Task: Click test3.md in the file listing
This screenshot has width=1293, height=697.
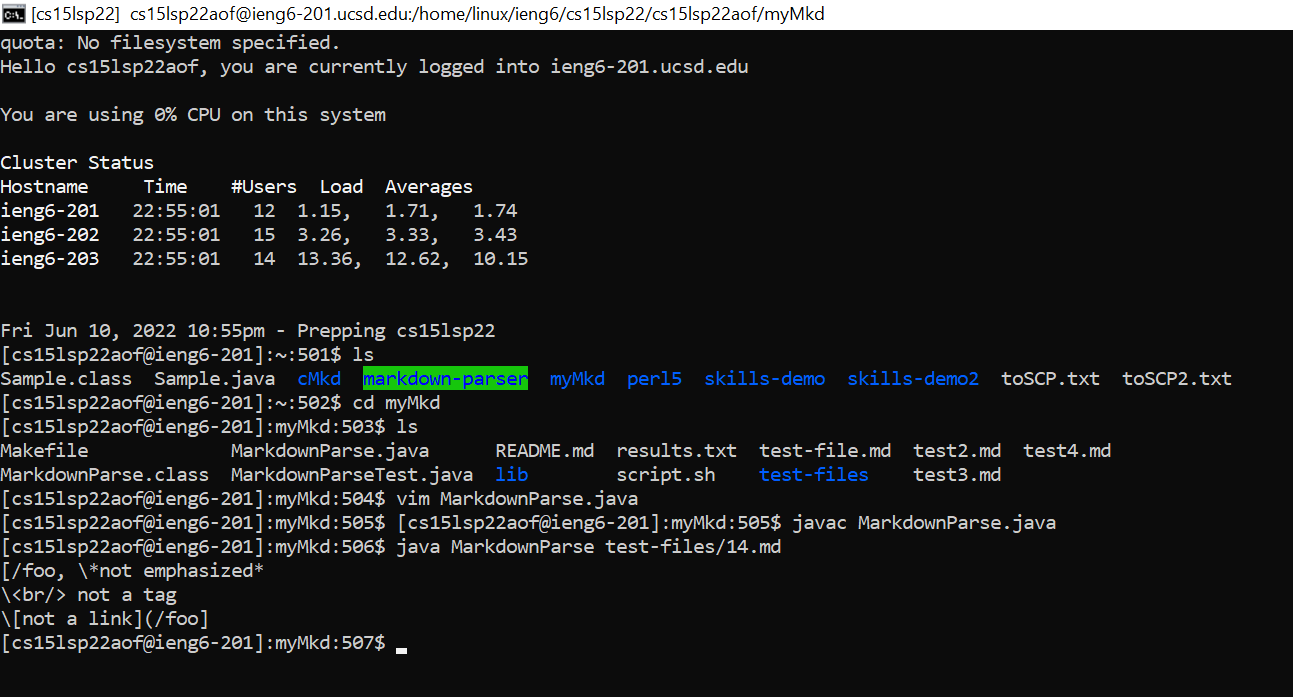Action: pyautogui.click(x=957, y=475)
